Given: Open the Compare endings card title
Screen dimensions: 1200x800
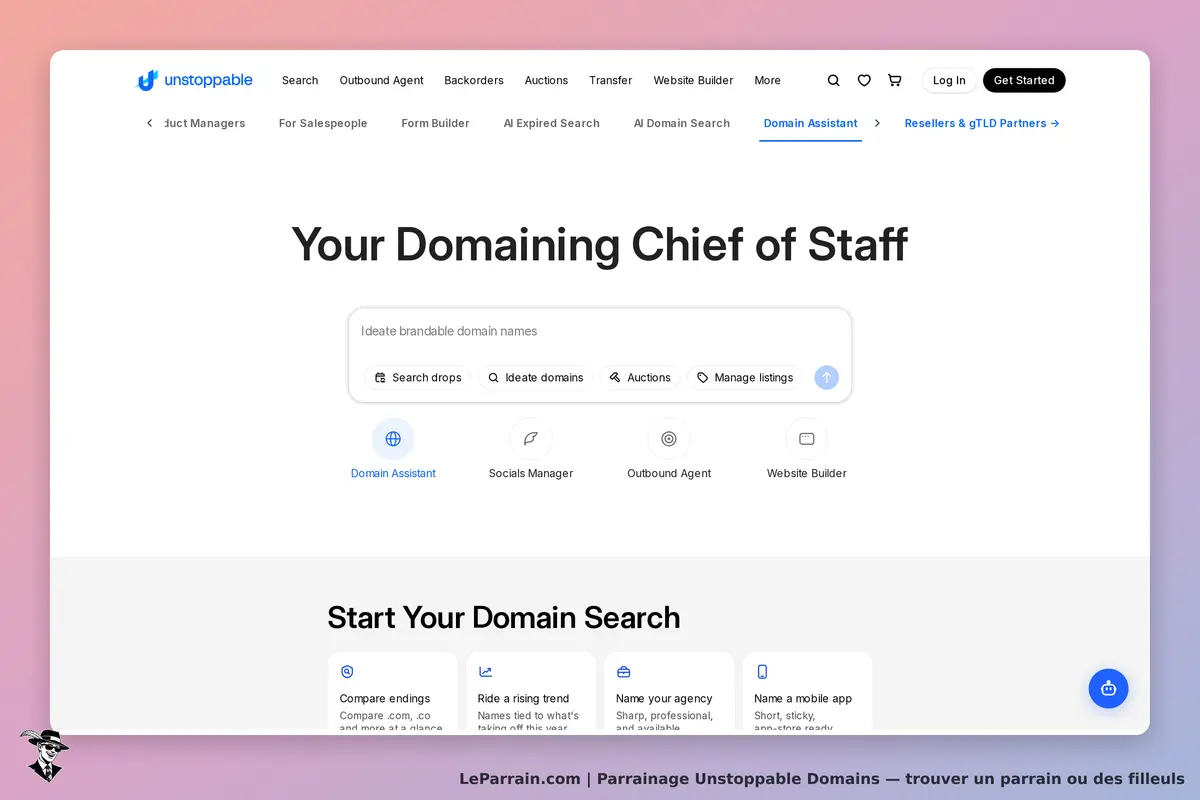Looking at the screenshot, I should click(x=385, y=698).
